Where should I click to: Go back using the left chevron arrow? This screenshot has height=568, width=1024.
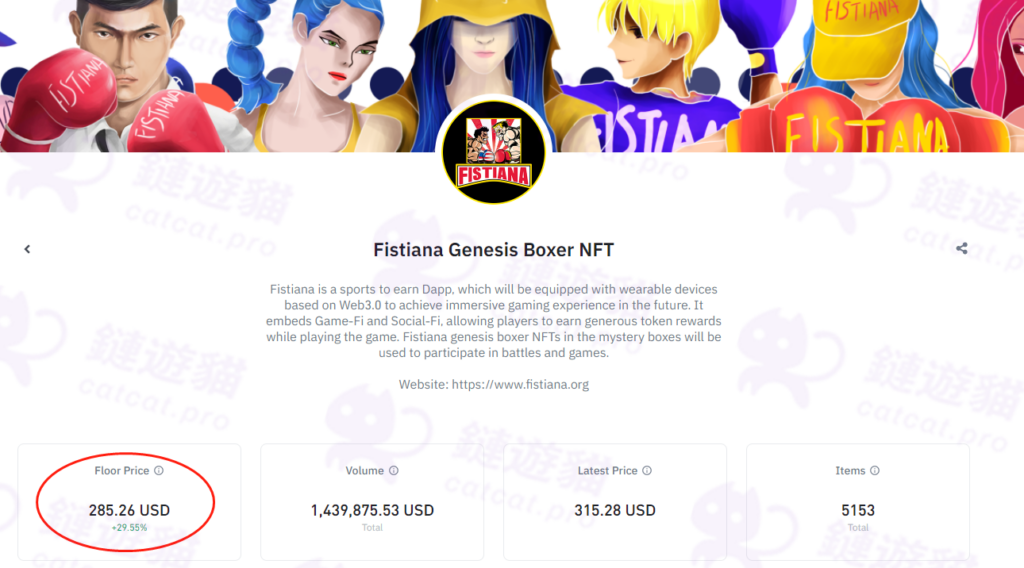pos(27,249)
